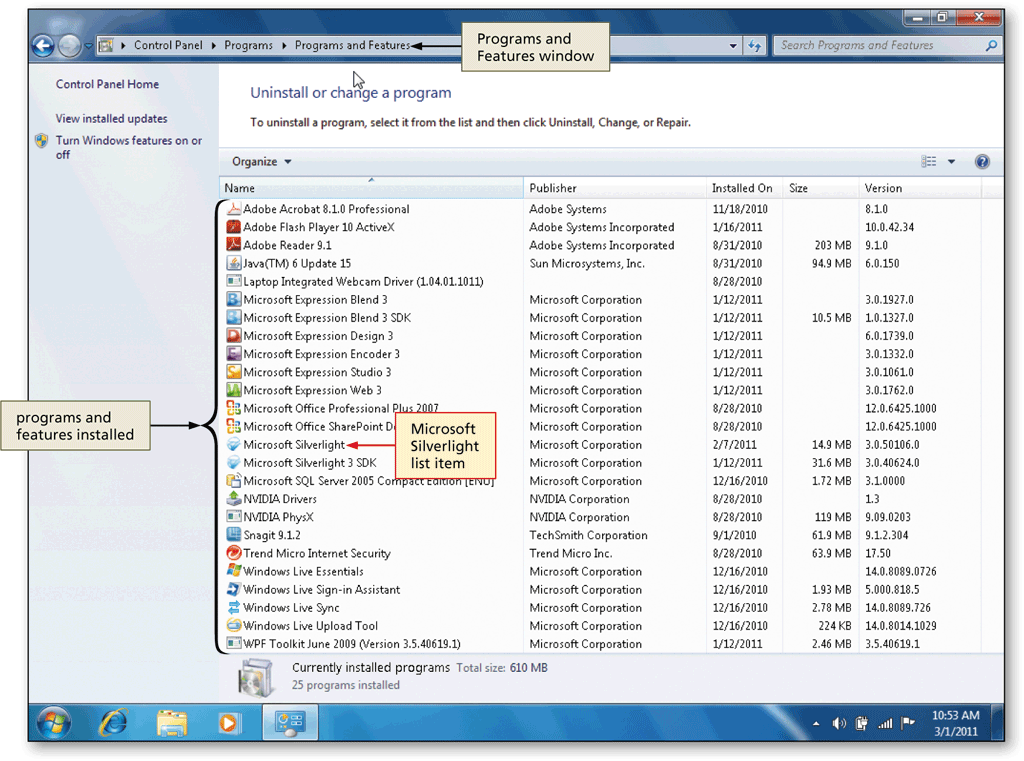Click the volume speaker tray icon
Image resolution: width=1024 pixels, height=761 pixels.
839,723
